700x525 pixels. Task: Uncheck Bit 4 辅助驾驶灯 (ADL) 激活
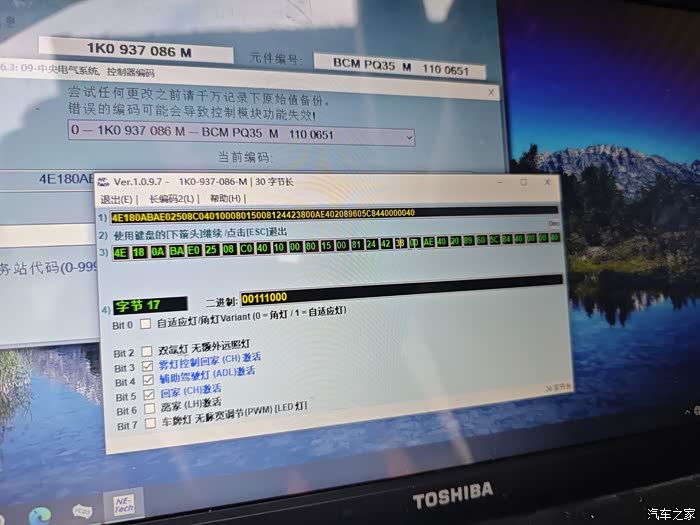point(148,380)
